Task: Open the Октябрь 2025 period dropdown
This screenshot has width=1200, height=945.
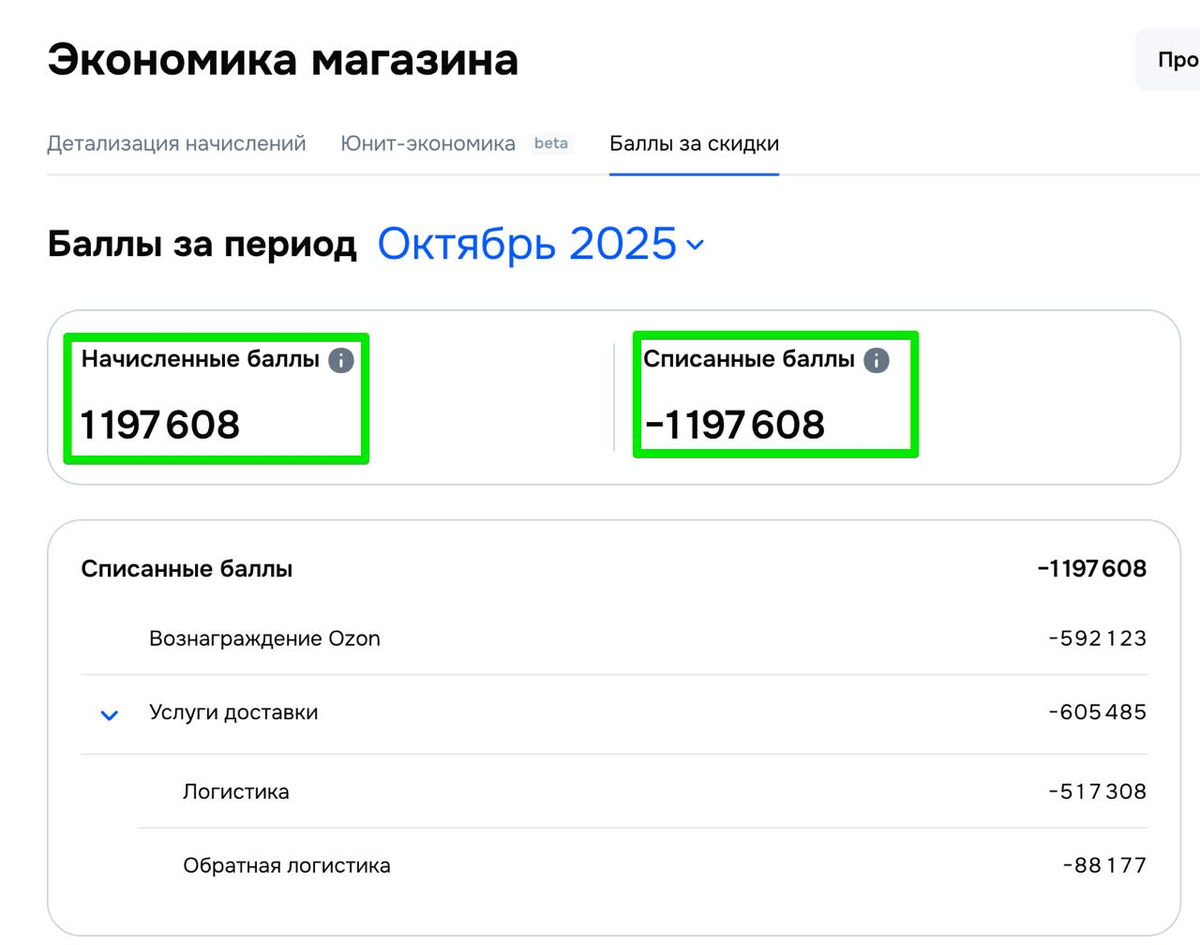Action: tap(541, 244)
